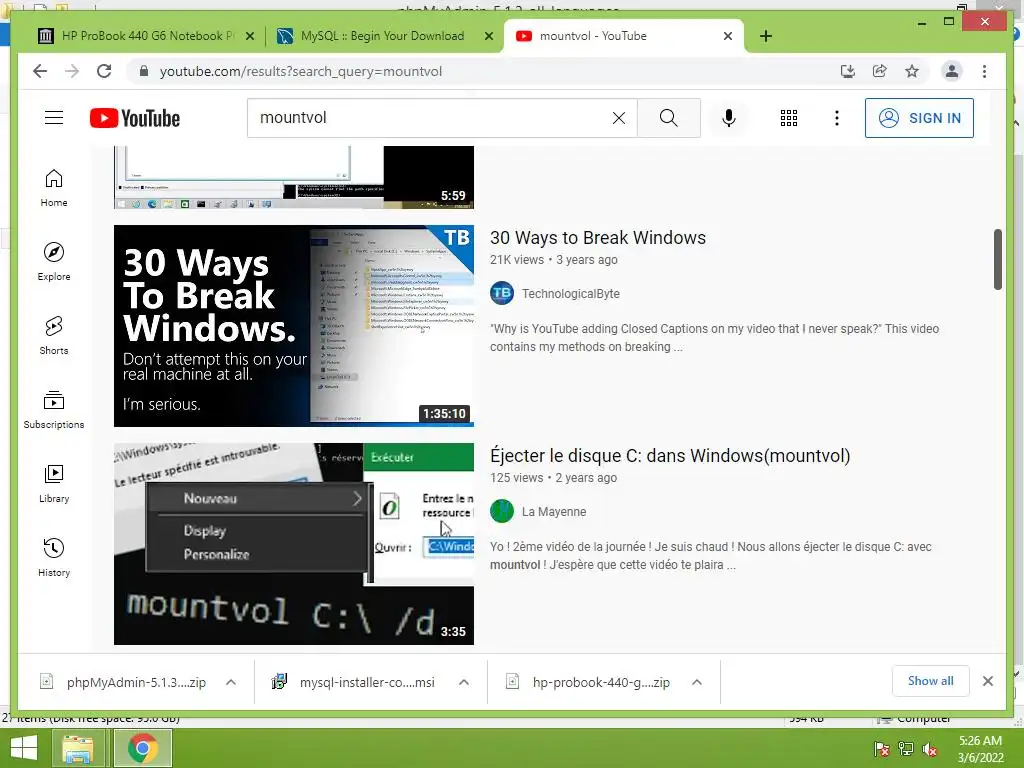Click Action Center flag tray icon
The image size is (1024, 768).
click(x=881, y=749)
